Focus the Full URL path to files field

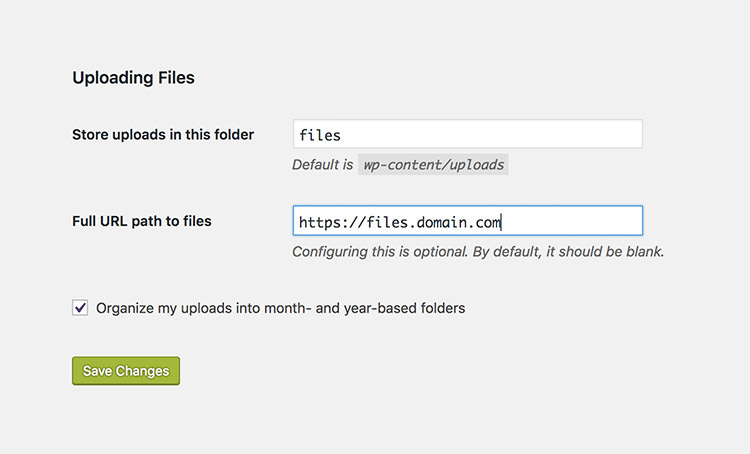(x=467, y=221)
